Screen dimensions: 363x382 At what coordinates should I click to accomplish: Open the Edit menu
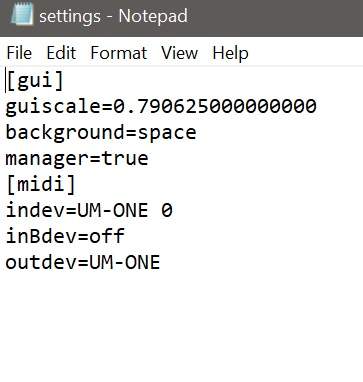point(61,53)
